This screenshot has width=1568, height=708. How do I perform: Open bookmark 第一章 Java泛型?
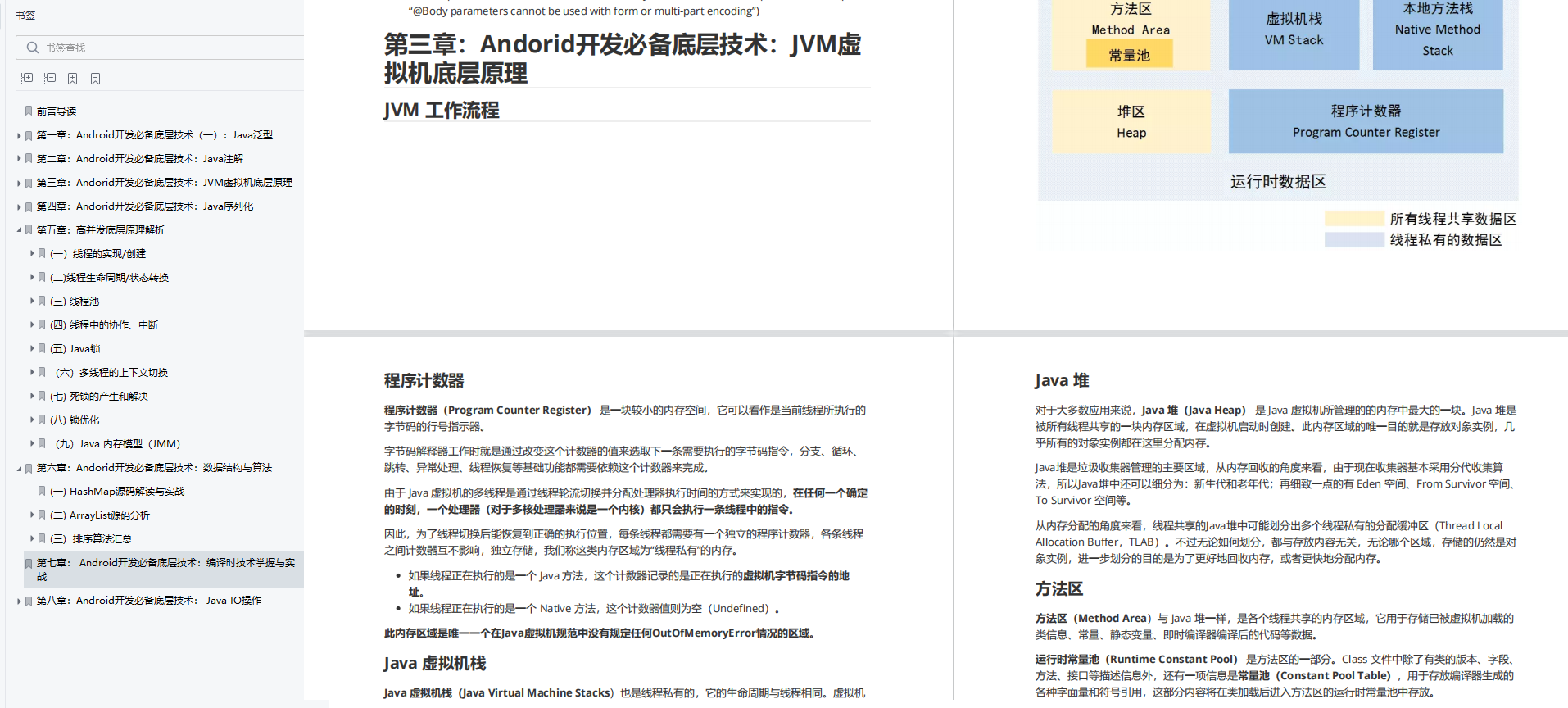[155, 135]
